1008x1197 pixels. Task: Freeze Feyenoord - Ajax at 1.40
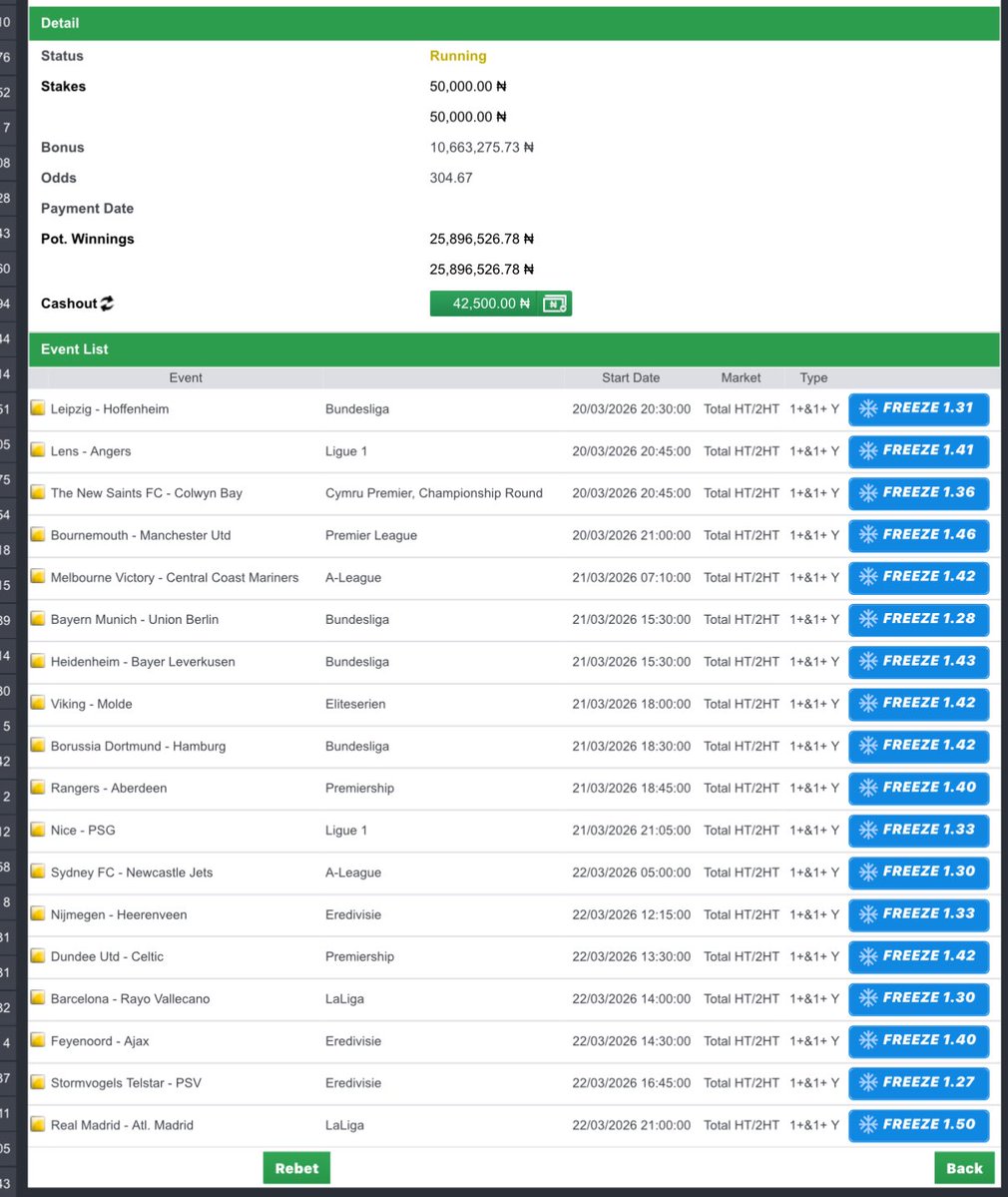point(919,1040)
